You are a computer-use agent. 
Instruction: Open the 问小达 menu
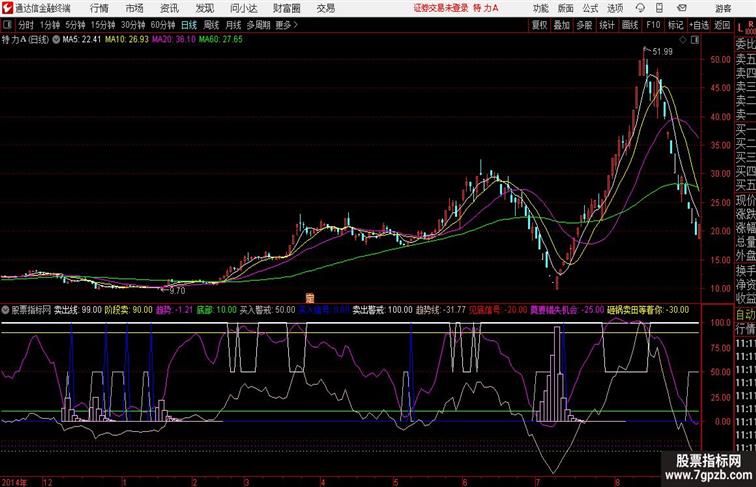[244, 8]
